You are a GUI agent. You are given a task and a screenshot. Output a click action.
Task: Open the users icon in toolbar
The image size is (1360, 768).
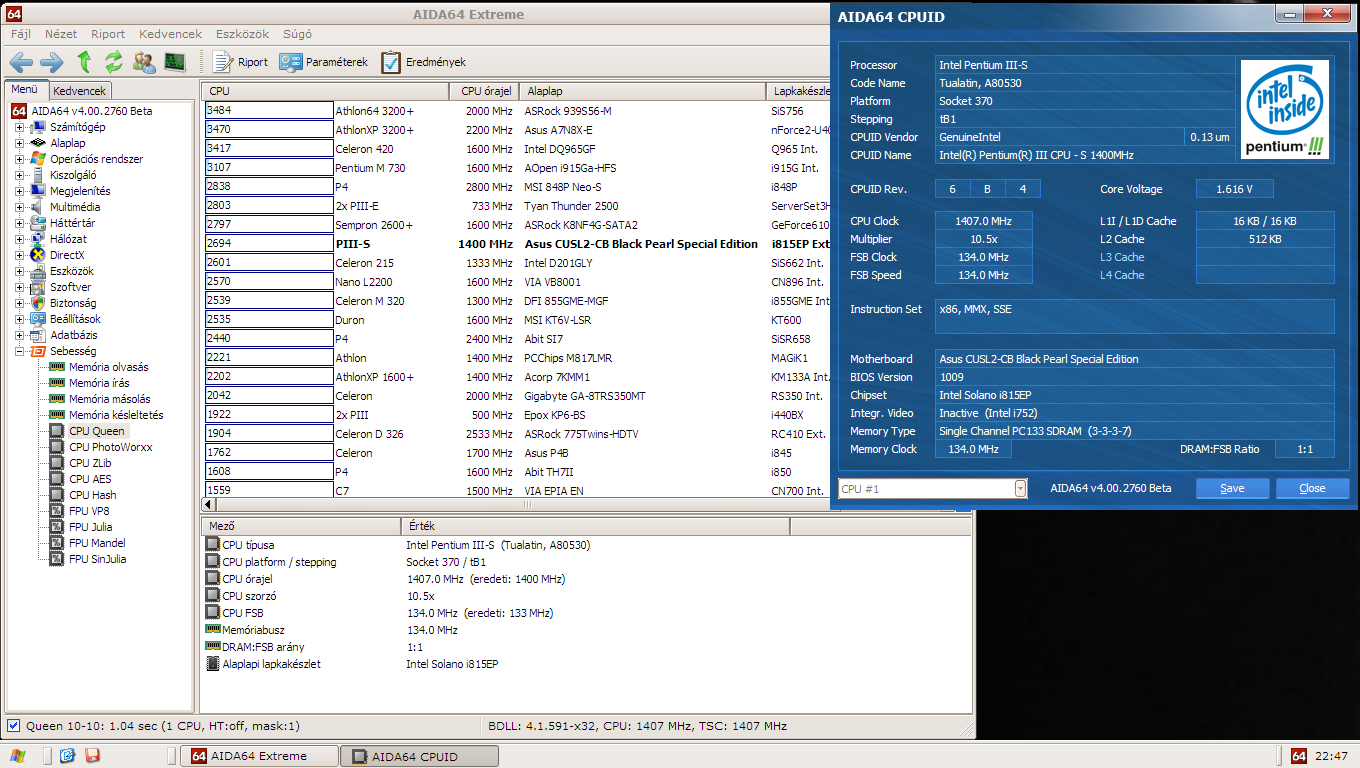pos(144,62)
